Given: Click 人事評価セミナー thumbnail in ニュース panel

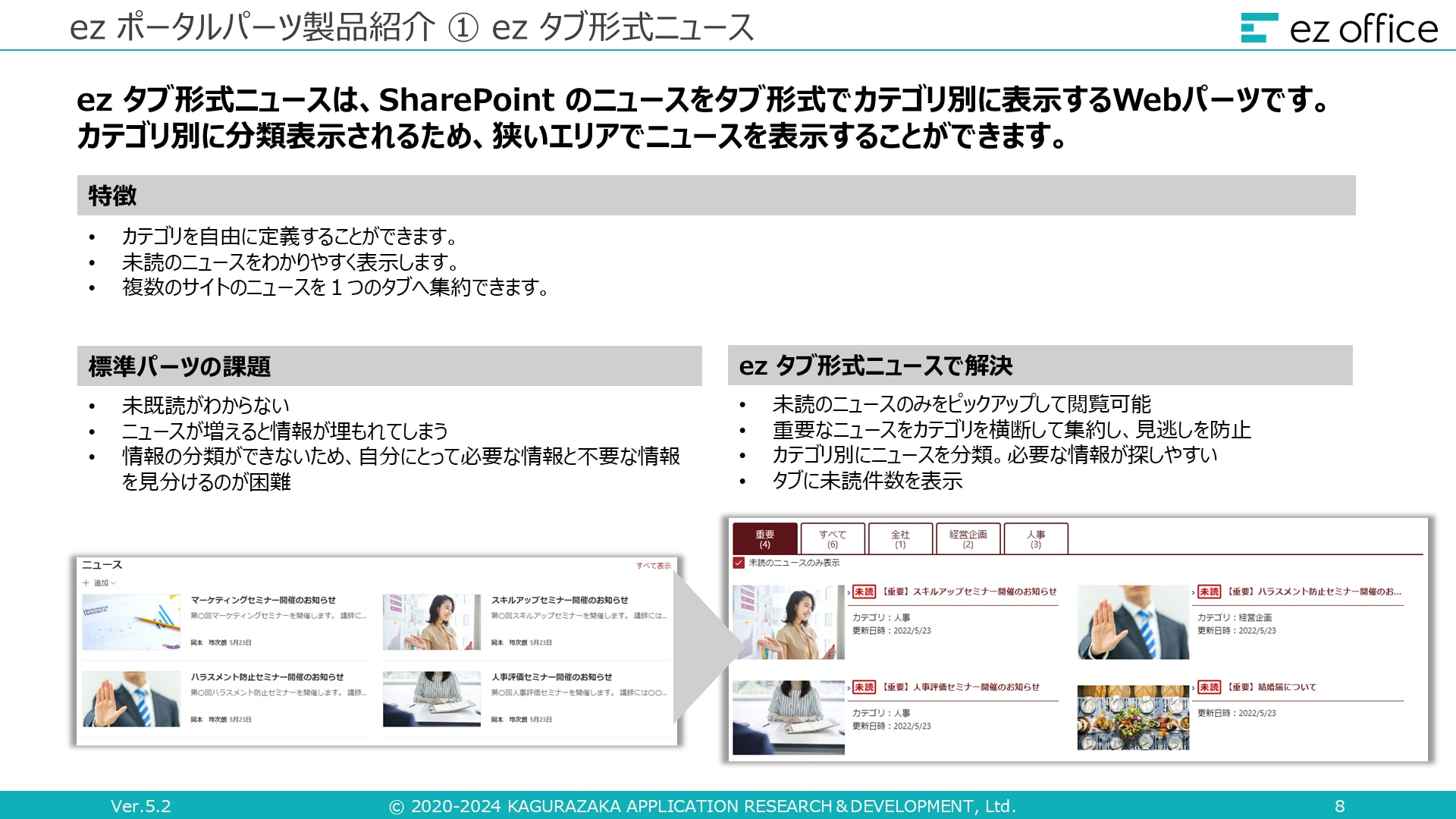Looking at the screenshot, I should click(431, 699).
